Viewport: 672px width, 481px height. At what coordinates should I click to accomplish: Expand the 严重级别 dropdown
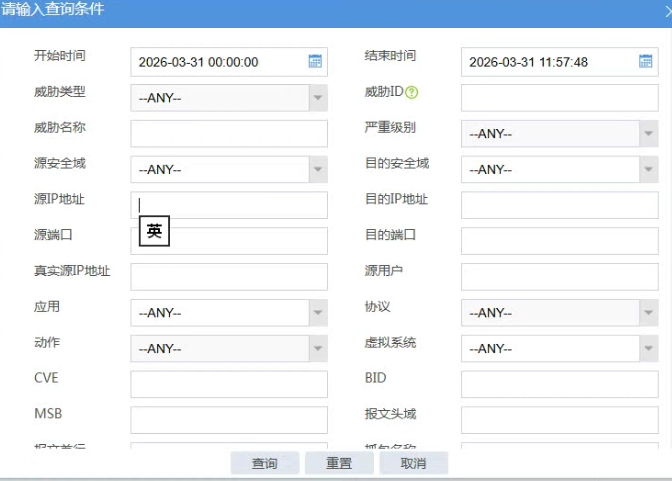point(649,134)
